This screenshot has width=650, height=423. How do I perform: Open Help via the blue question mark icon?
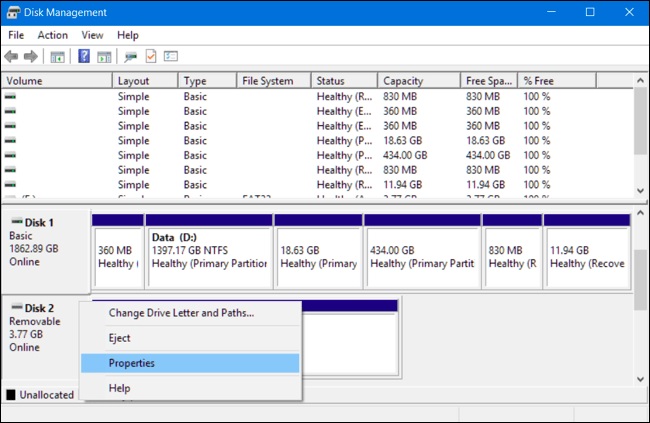coord(84,56)
